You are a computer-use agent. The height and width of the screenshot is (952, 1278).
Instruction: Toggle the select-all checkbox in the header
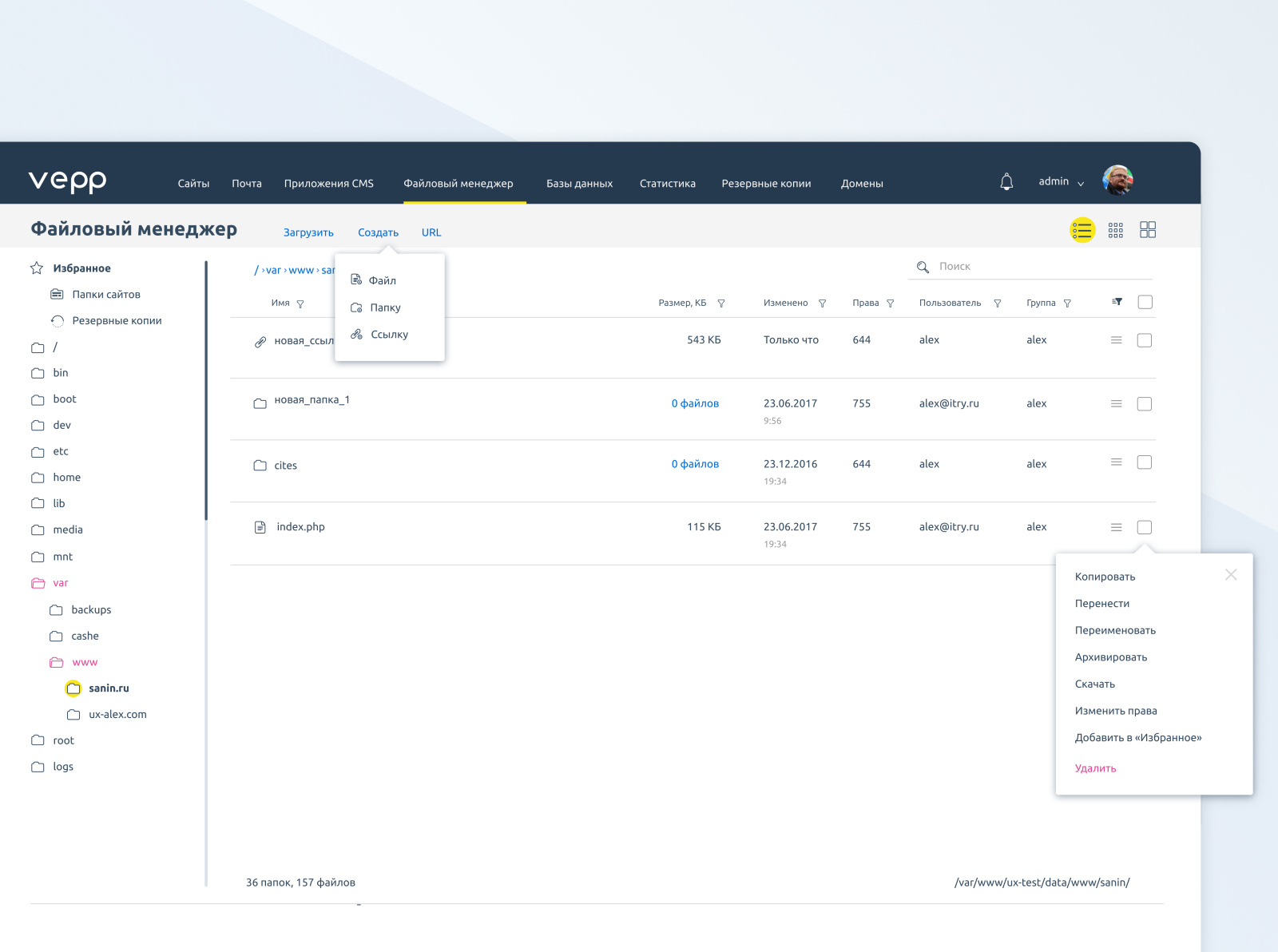click(1145, 303)
